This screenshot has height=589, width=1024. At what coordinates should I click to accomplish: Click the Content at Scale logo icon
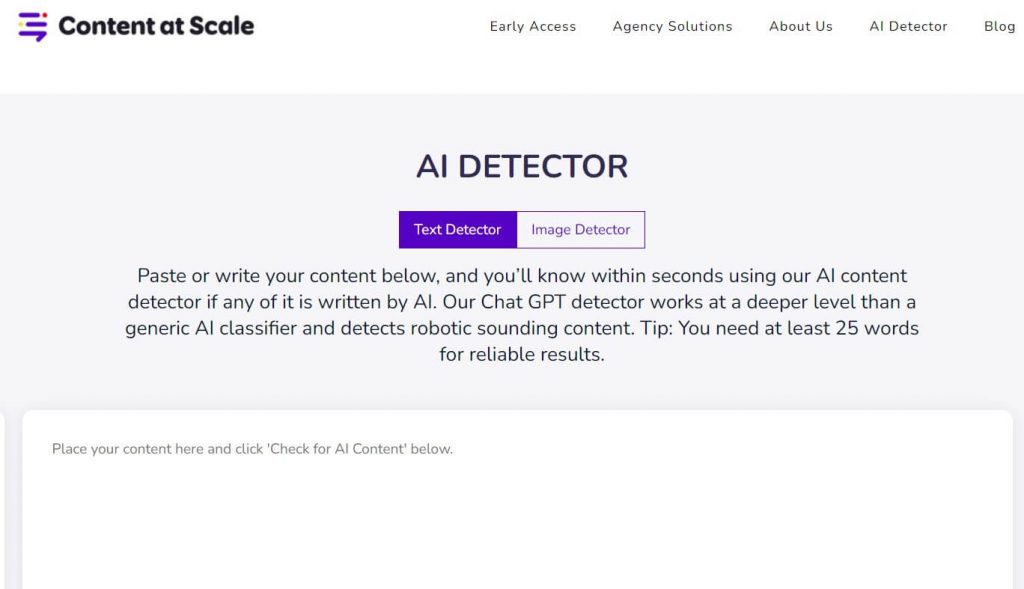point(33,26)
